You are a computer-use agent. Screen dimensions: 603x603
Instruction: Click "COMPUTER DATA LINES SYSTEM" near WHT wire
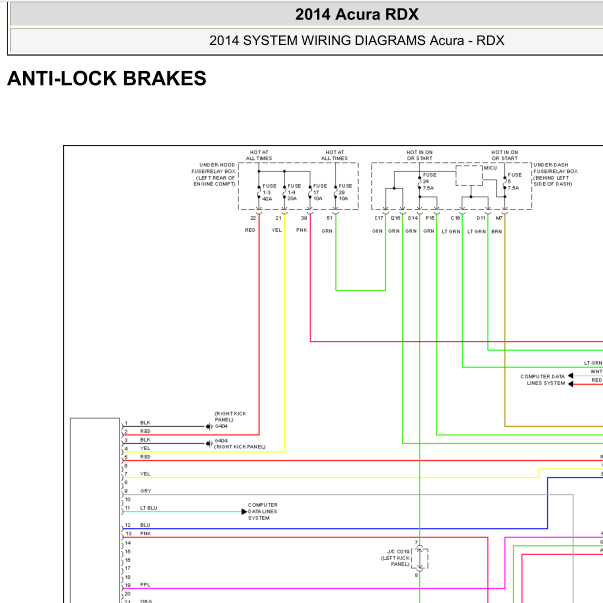[x=543, y=380]
